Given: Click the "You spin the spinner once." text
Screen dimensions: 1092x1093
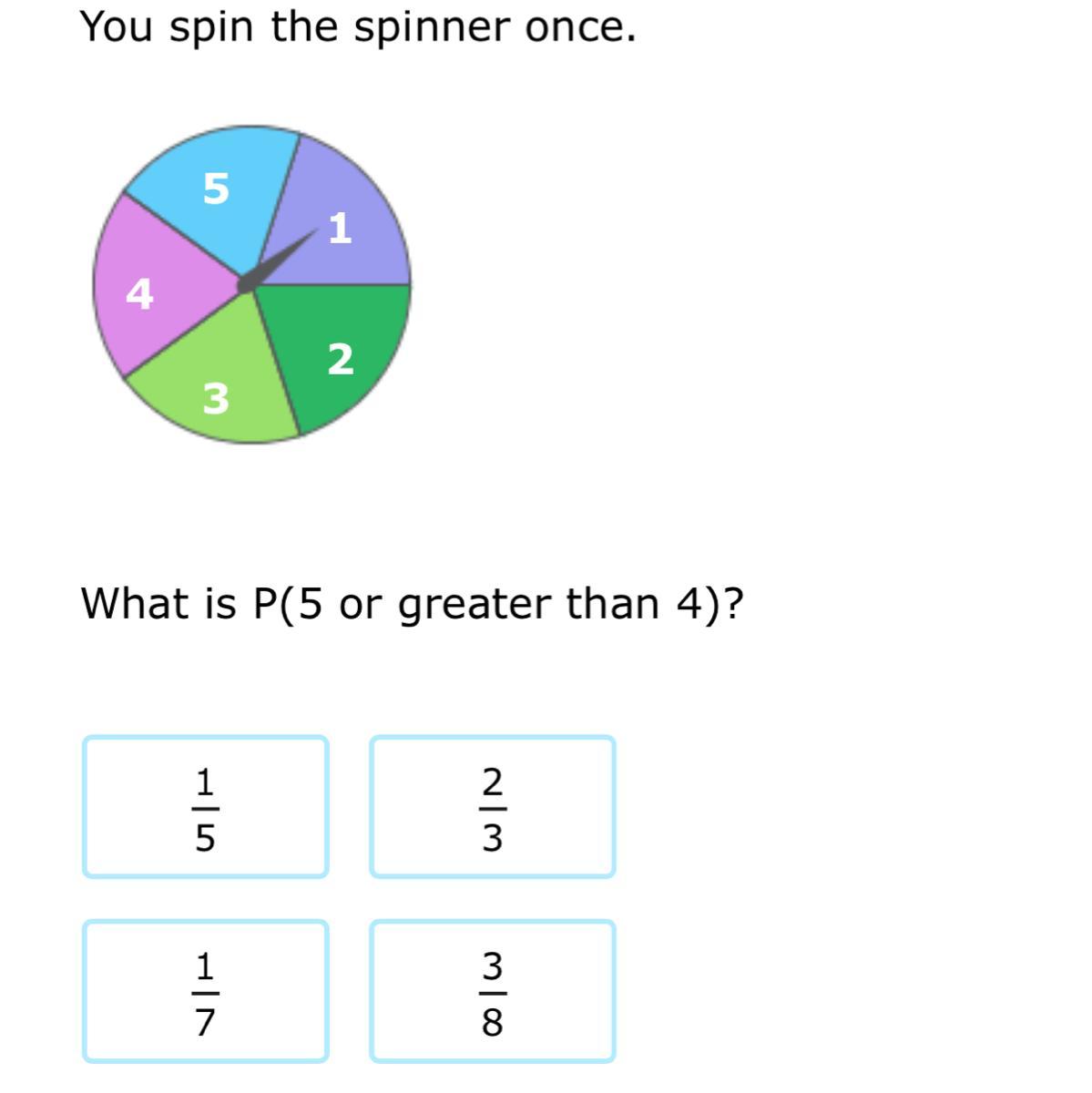Looking at the screenshot, I should 358,27.
